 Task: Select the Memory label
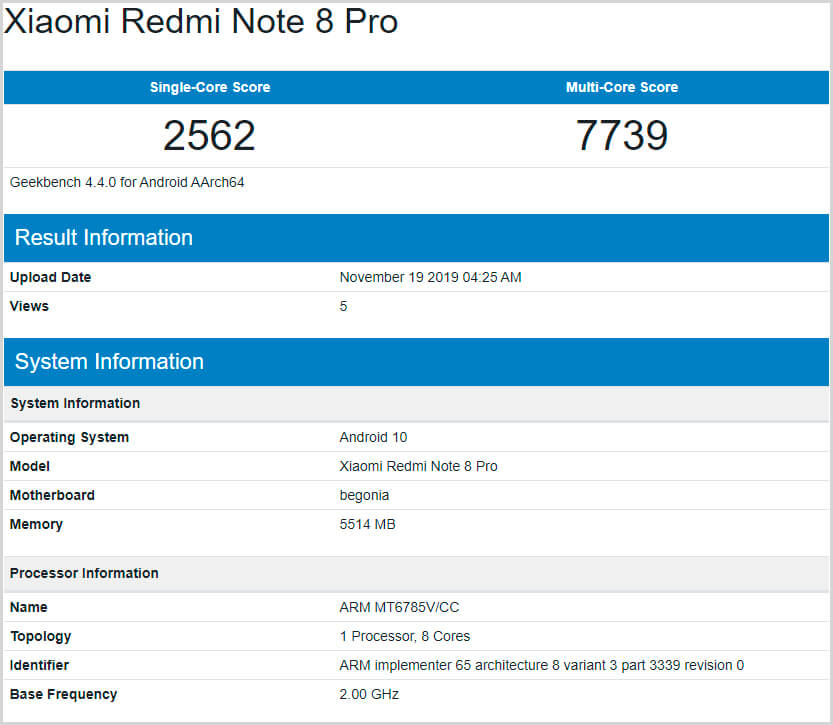[36, 524]
